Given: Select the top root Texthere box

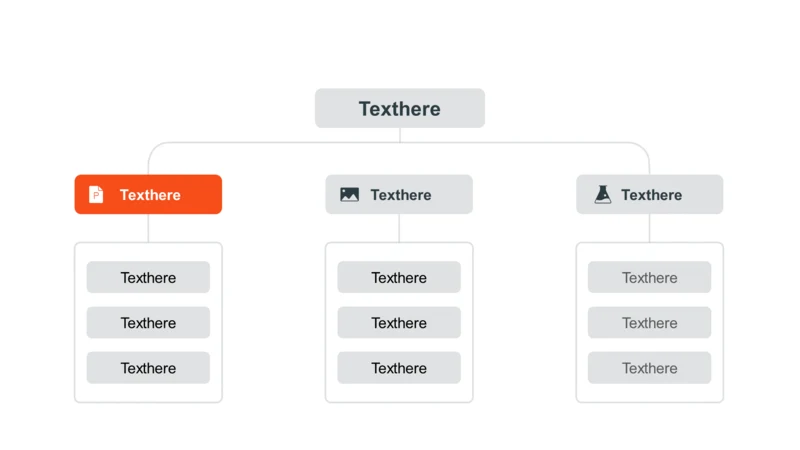Looking at the screenshot, I should [x=399, y=108].
